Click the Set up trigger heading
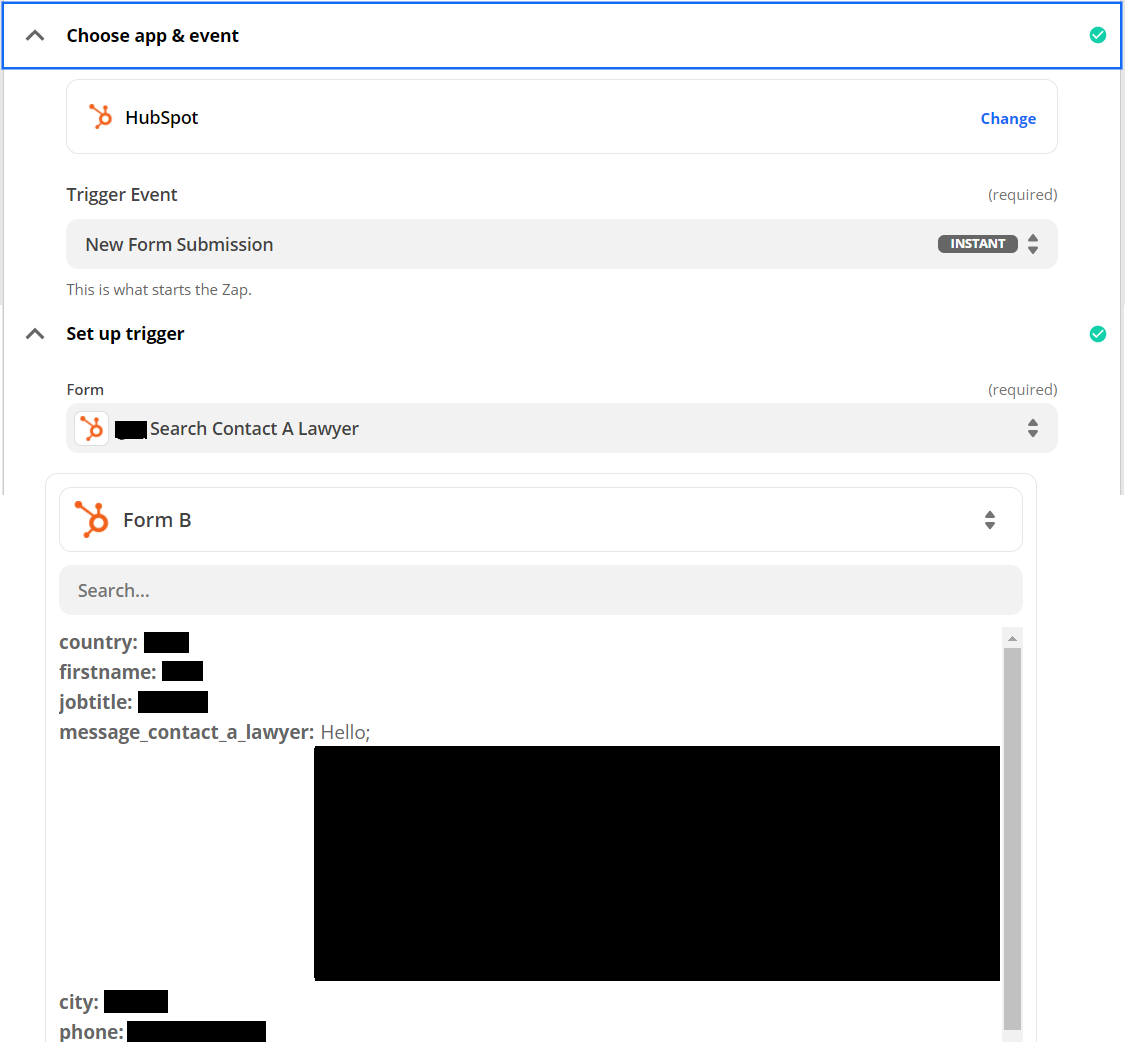The height and width of the screenshot is (1042, 1126). pos(125,334)
